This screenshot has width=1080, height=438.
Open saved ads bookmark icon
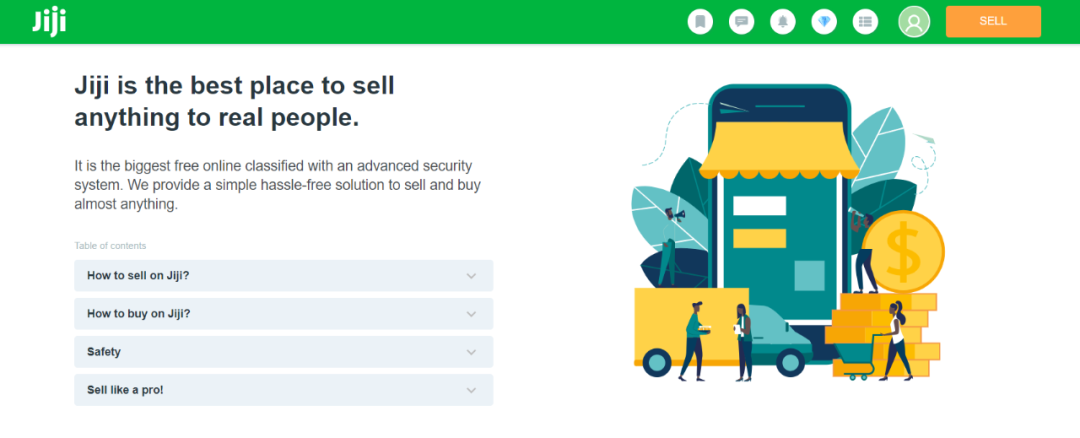(701, 21)
